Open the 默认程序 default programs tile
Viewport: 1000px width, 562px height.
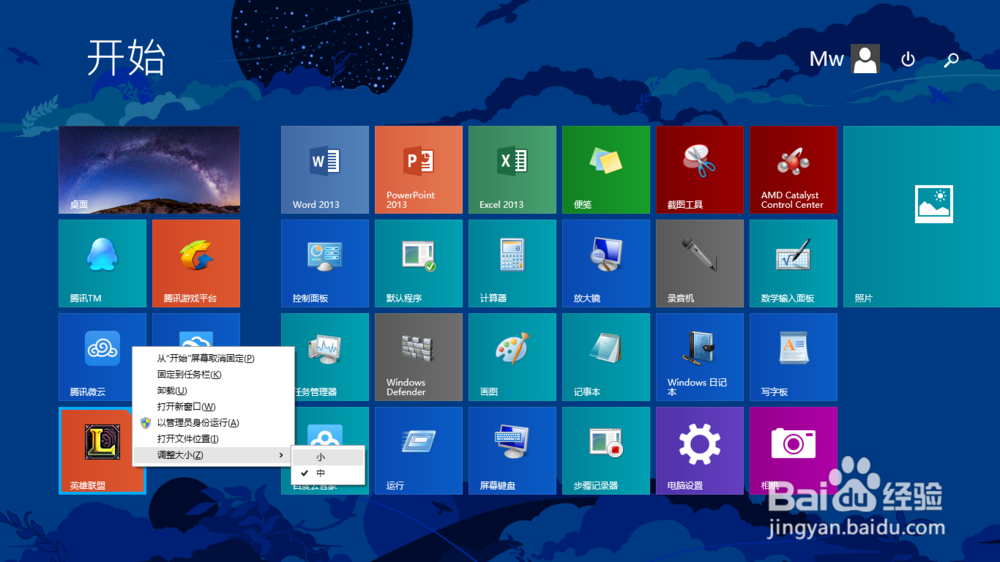point(418,263)
